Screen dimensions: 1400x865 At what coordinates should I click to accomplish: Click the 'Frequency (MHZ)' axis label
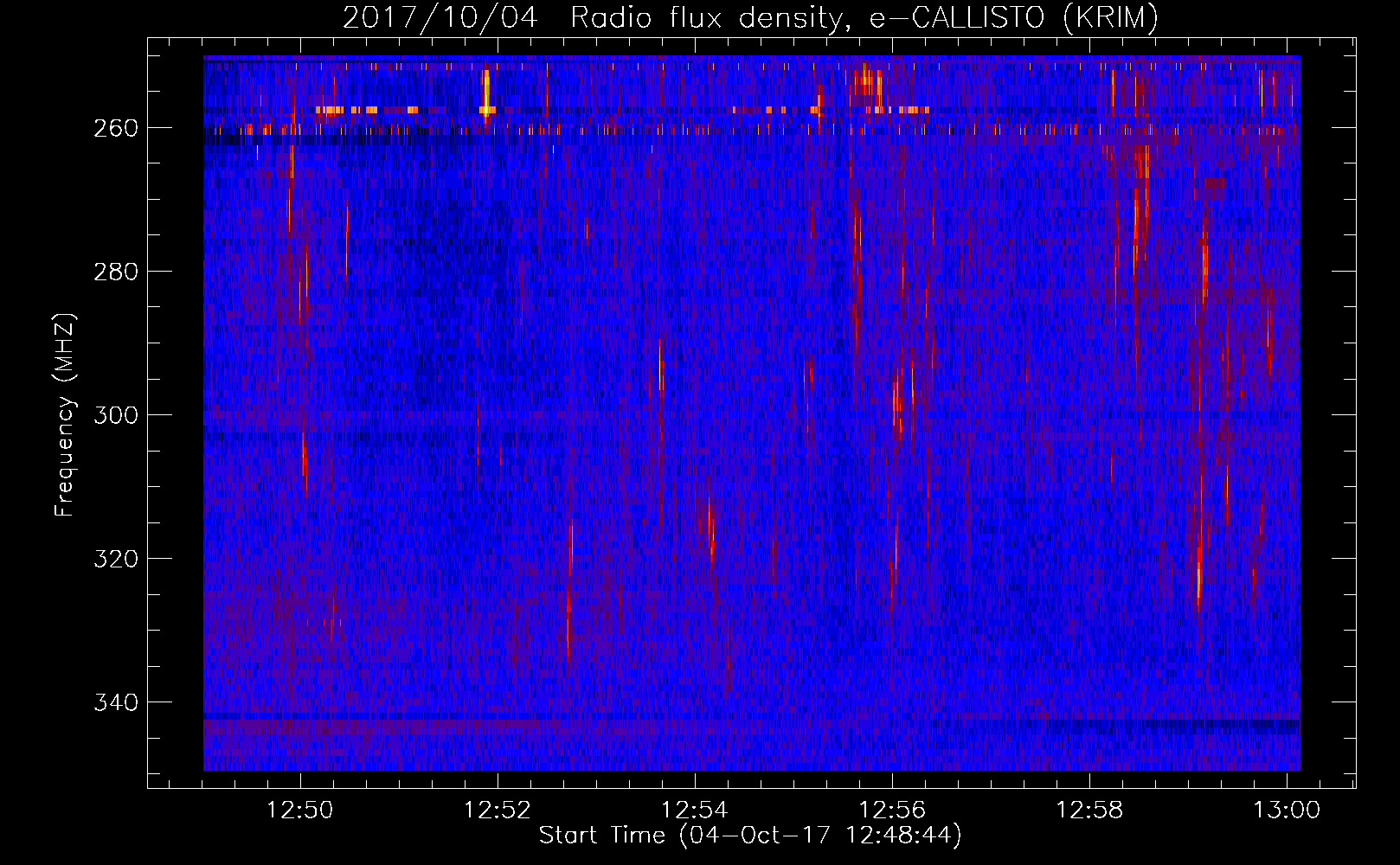pyautogui.click(x=65, y=414)
